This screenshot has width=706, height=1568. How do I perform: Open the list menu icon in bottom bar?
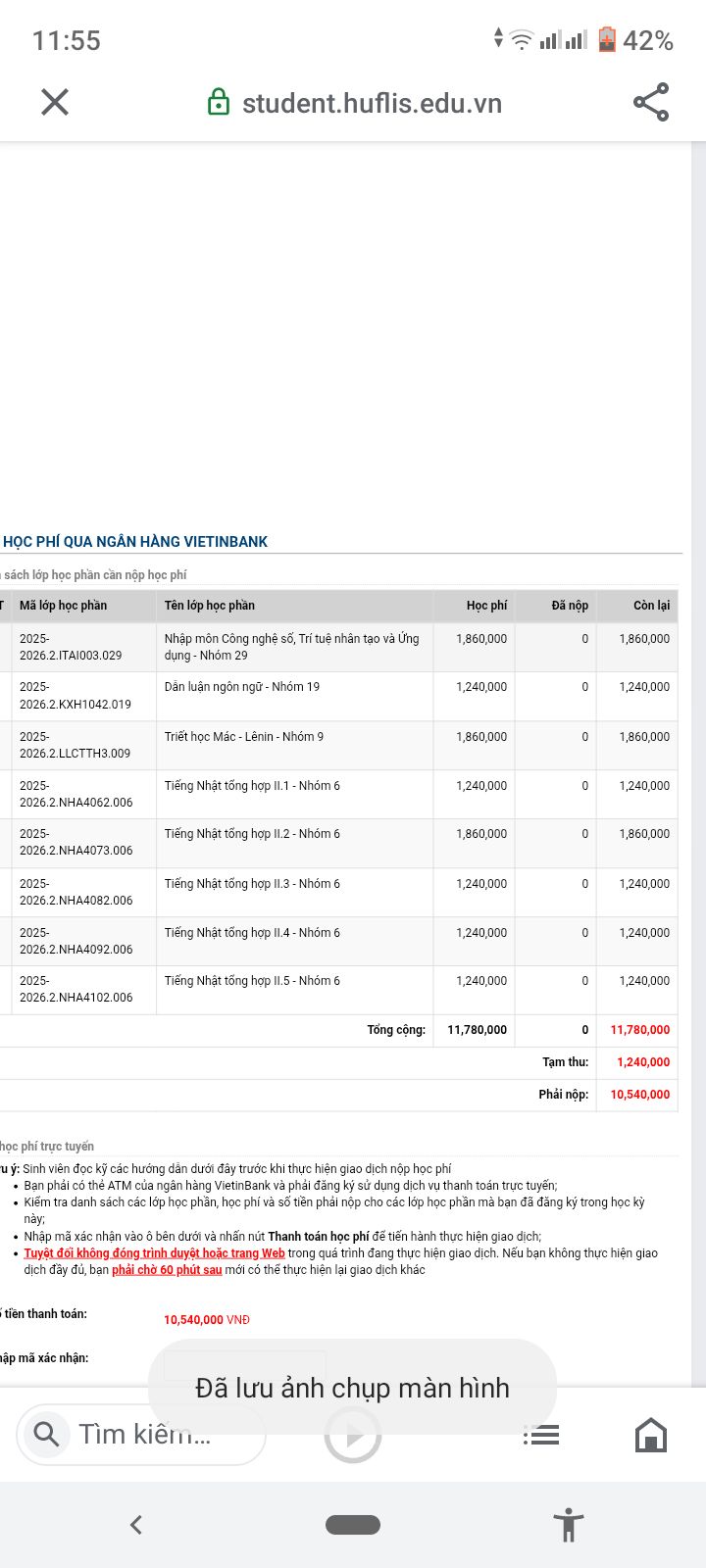coord(541,1435)
